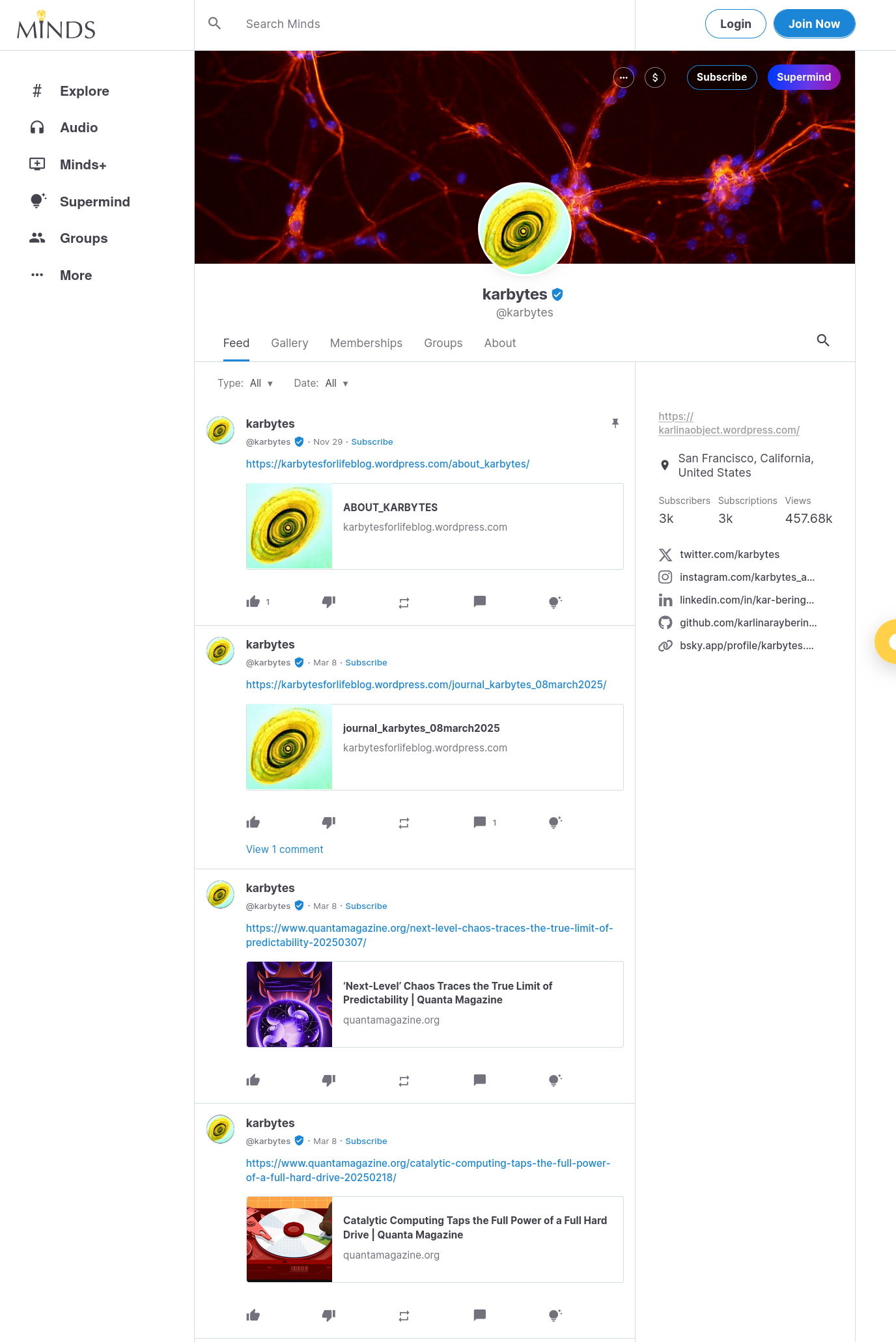Viewport: 896px width, 1342px height.
Task: Open comments on the Catalytic Computing post
Action: click(480, 1315)
